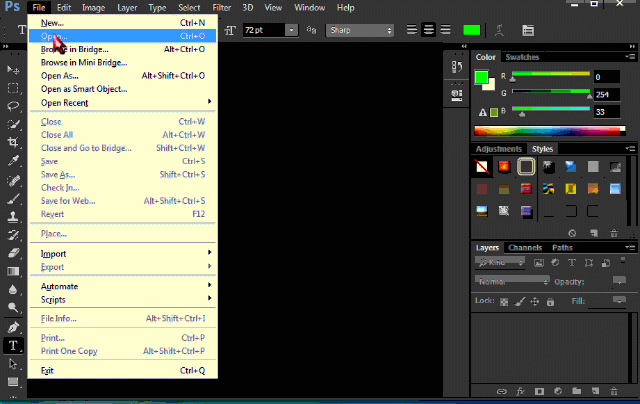Click the 72 pt font size field
Image resolution: width=640 pixels, height=404 pixels.
pos(264,30)
